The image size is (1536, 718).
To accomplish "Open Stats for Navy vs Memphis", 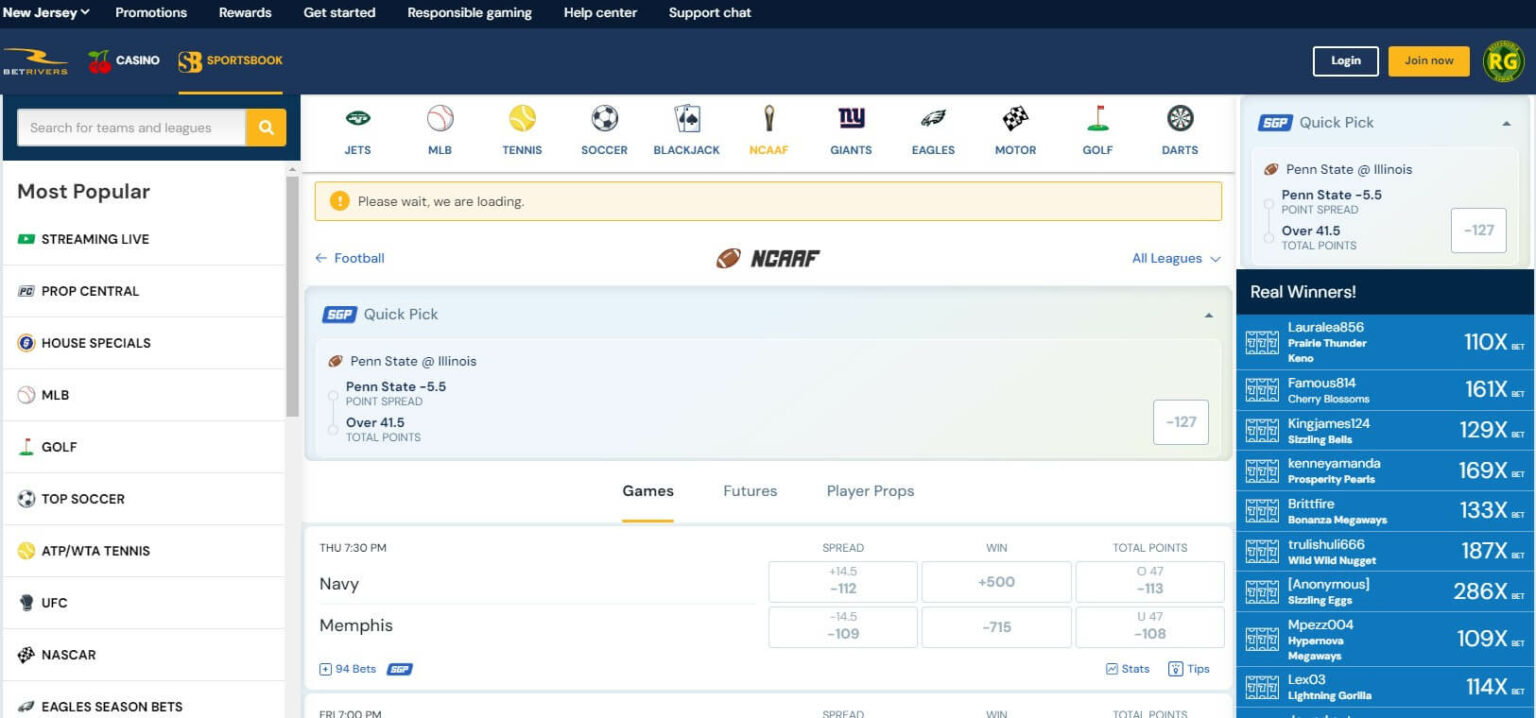I will click(x=1128, y=669).
